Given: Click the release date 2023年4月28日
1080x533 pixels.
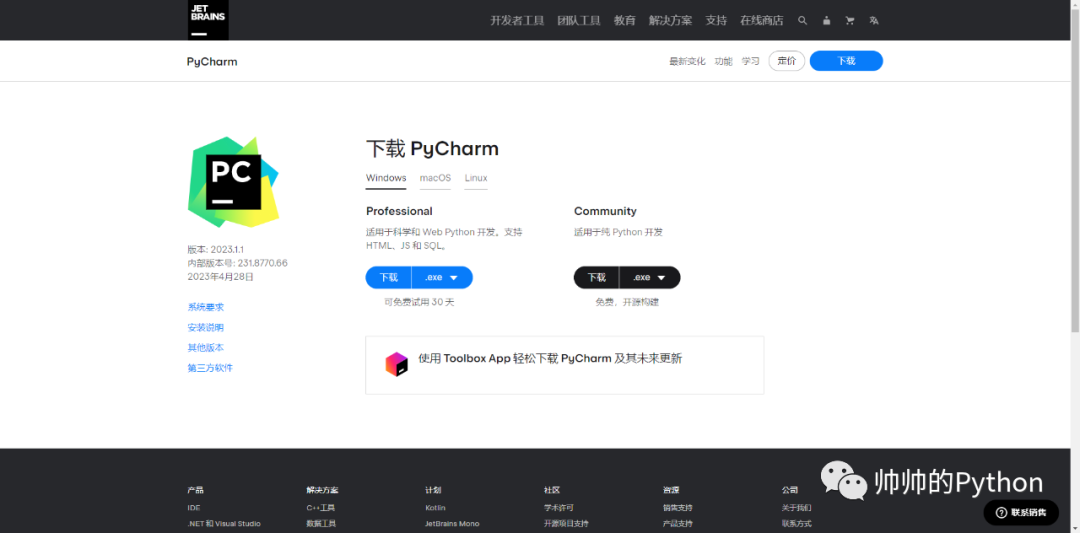Looking at the screenshot, I should (220, 277).
